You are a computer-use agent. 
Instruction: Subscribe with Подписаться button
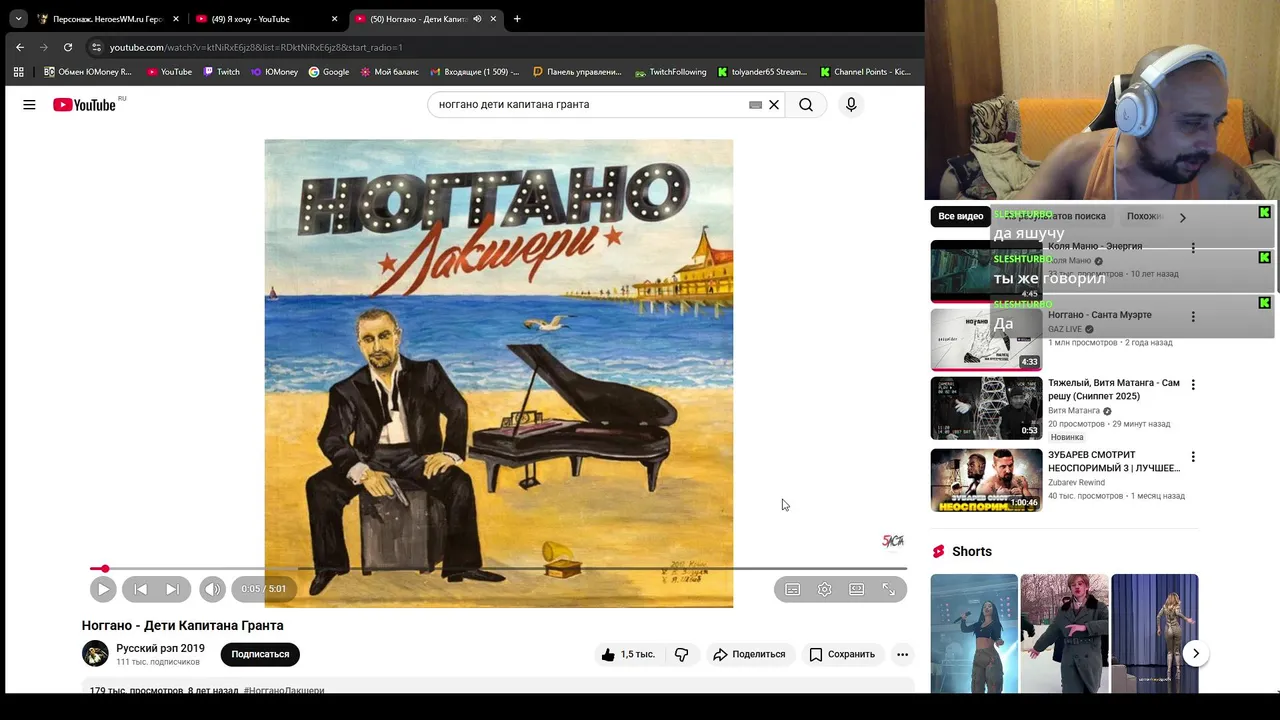pos(260,654)
